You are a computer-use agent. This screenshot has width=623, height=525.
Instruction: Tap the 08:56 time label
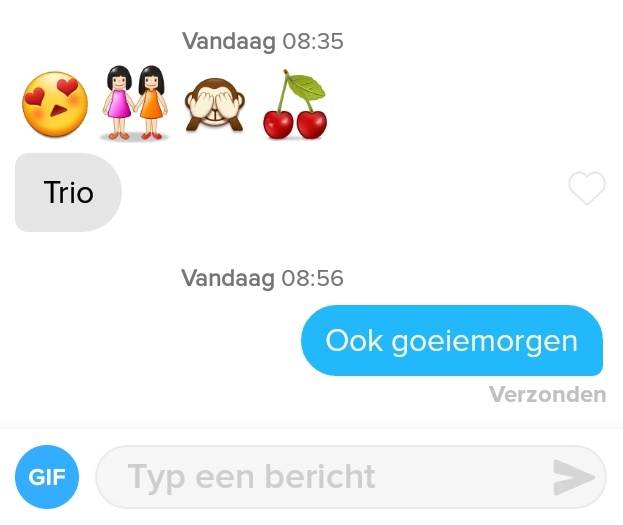pos(312,278)
